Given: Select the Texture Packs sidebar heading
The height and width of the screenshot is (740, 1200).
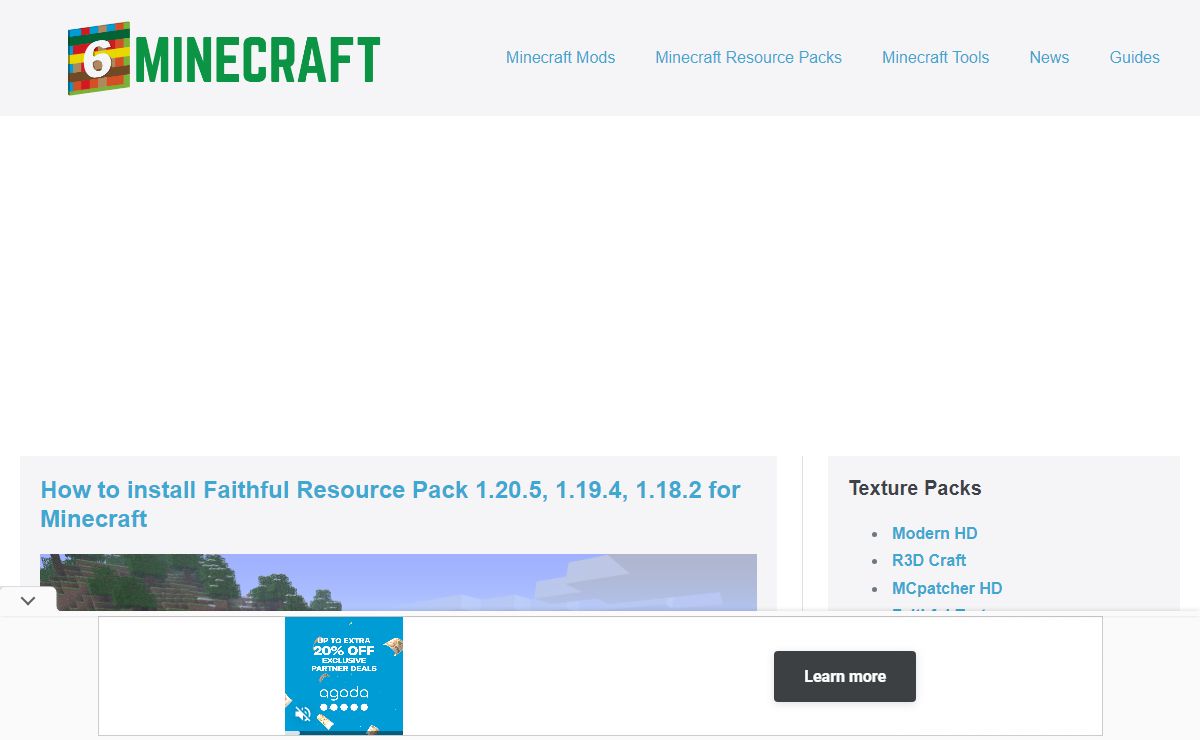Looking at the screenshot, I should [915, 488].
